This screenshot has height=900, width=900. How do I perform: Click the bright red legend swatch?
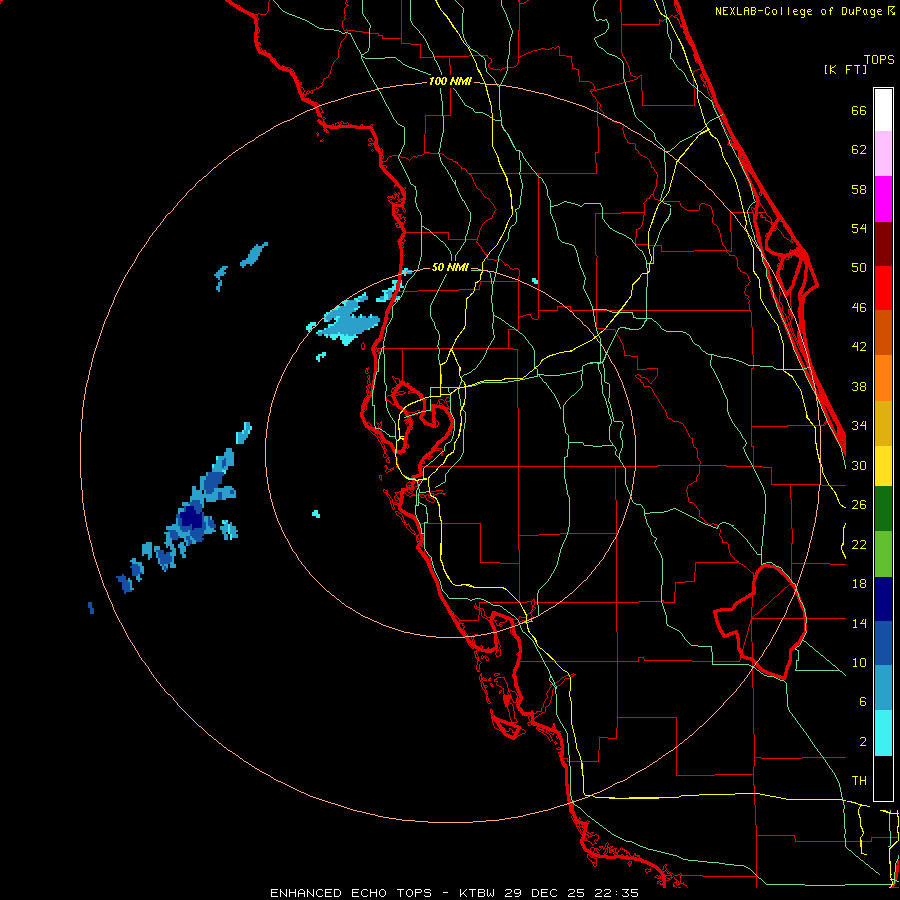tap(883, 288)
